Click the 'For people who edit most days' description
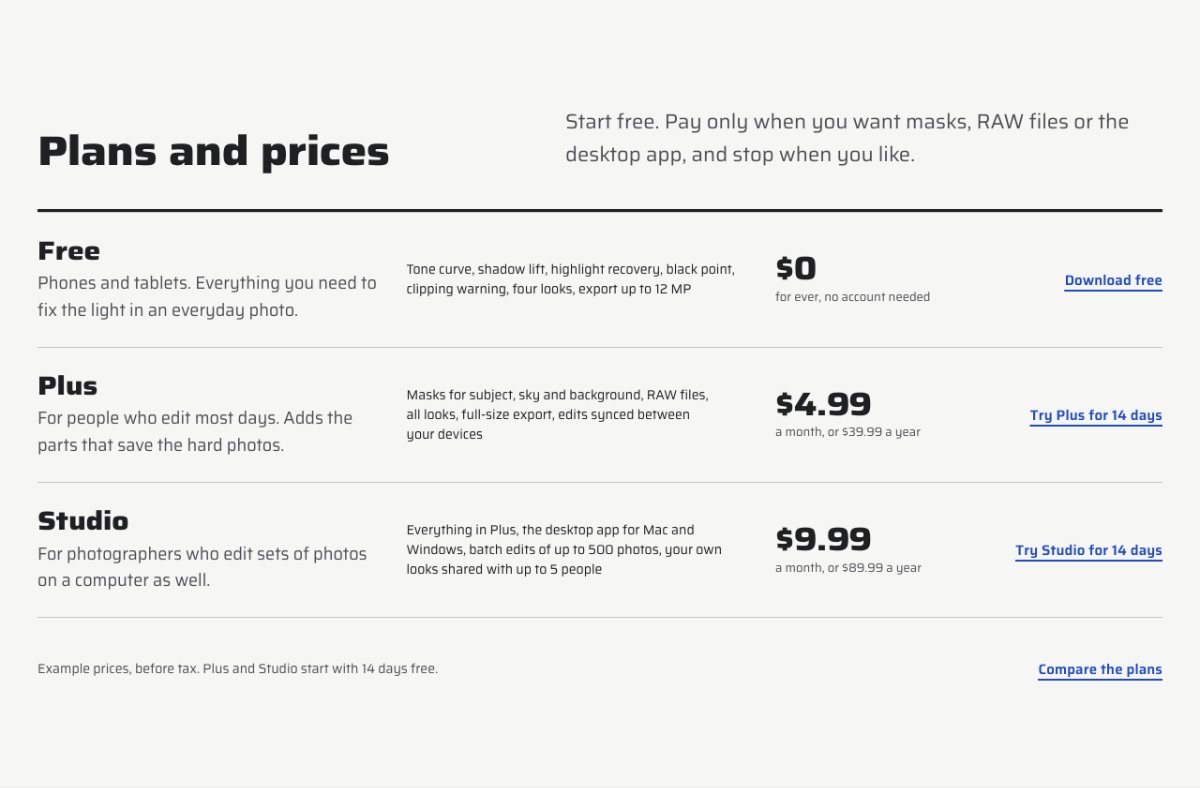Screen dimensions: 1200x788 click(x=195, y=431)
